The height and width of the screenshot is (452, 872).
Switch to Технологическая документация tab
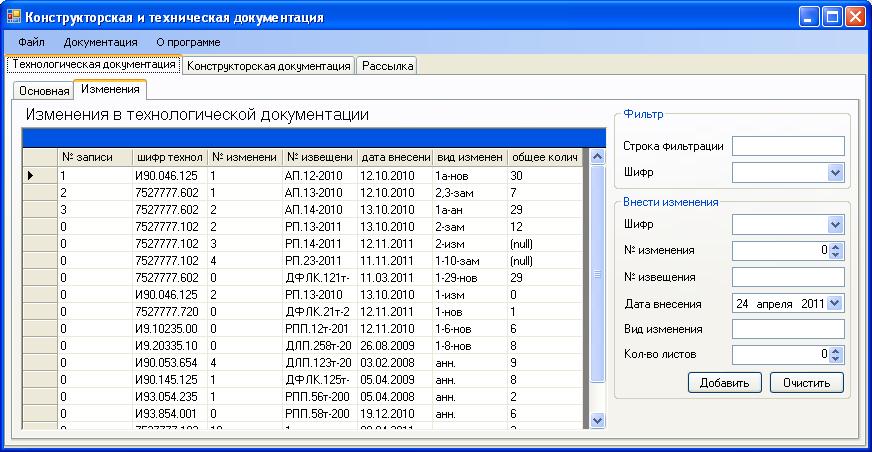tap(94, 64)
